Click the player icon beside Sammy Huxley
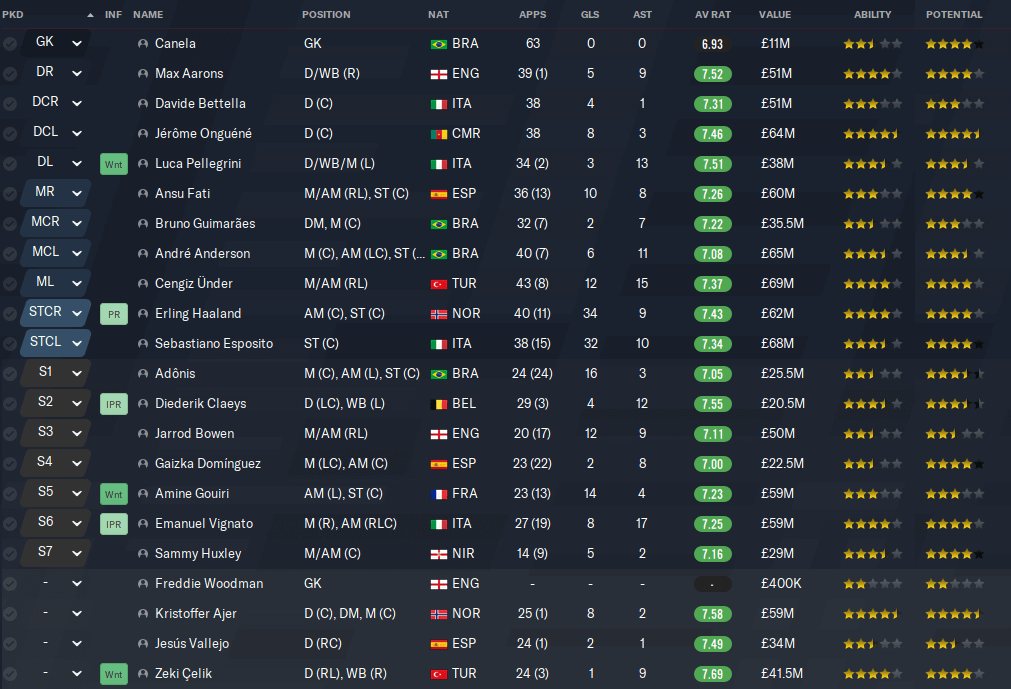The width and height of the screenshot is (1011, 689). pyautogui.click(x=143, y=554)
